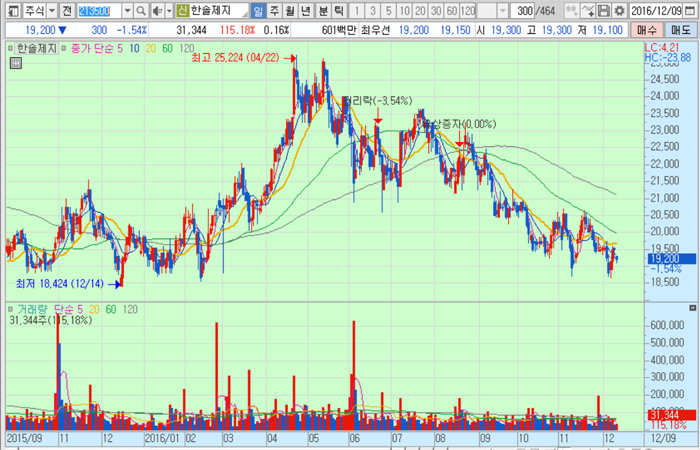Viewport: 700px width, 450px height.
Task: Select the yearly (년) period tab
Action: coord(306,10)
